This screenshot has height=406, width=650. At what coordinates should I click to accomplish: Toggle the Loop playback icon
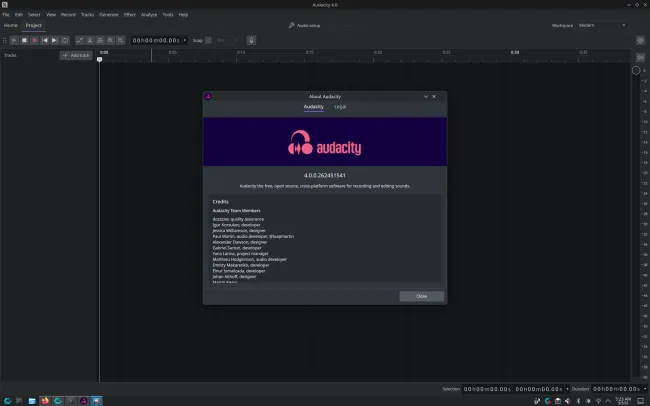coord(65,40)
